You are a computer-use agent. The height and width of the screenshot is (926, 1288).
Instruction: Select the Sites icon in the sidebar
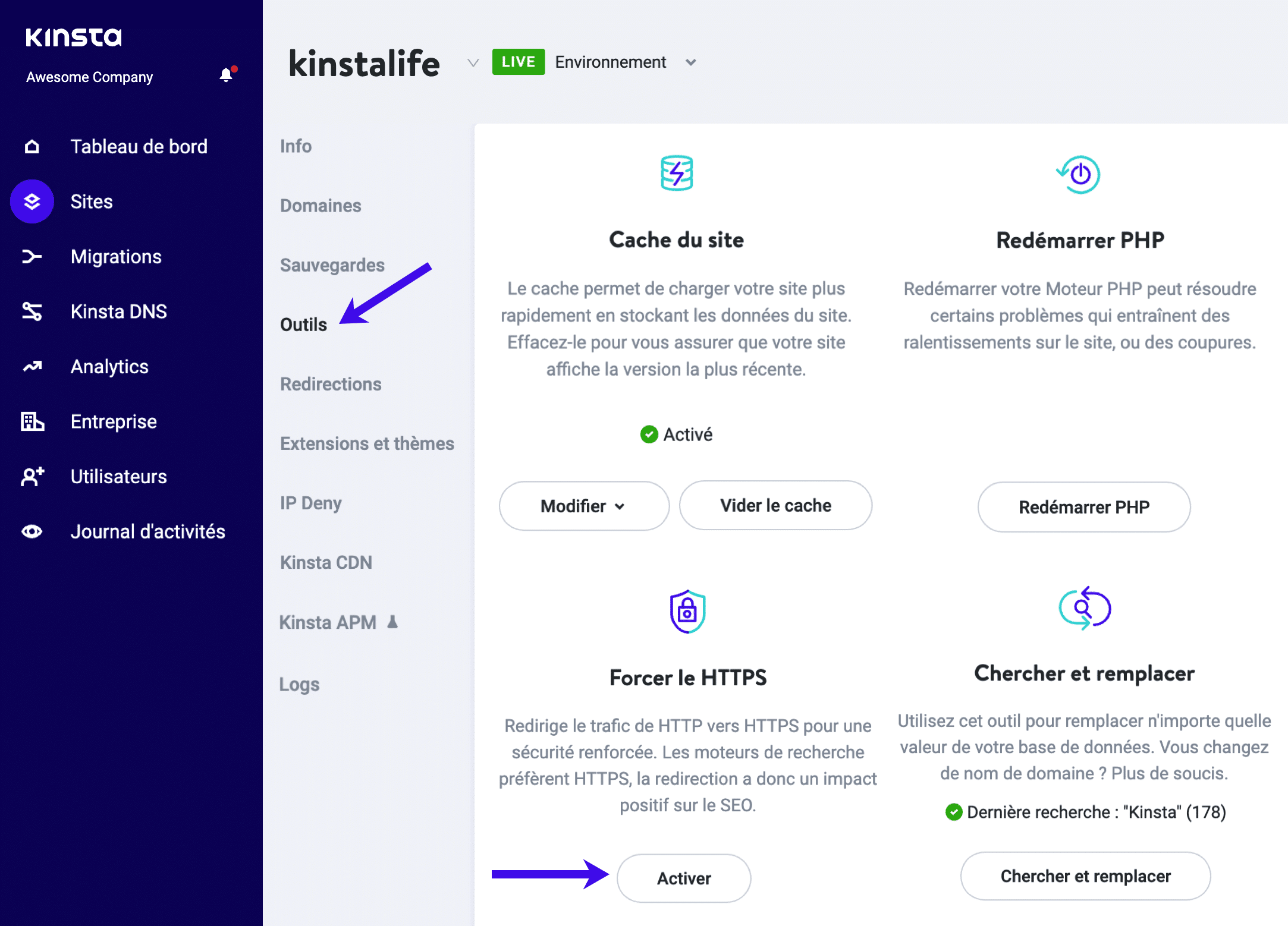click(x=32, y=201)
